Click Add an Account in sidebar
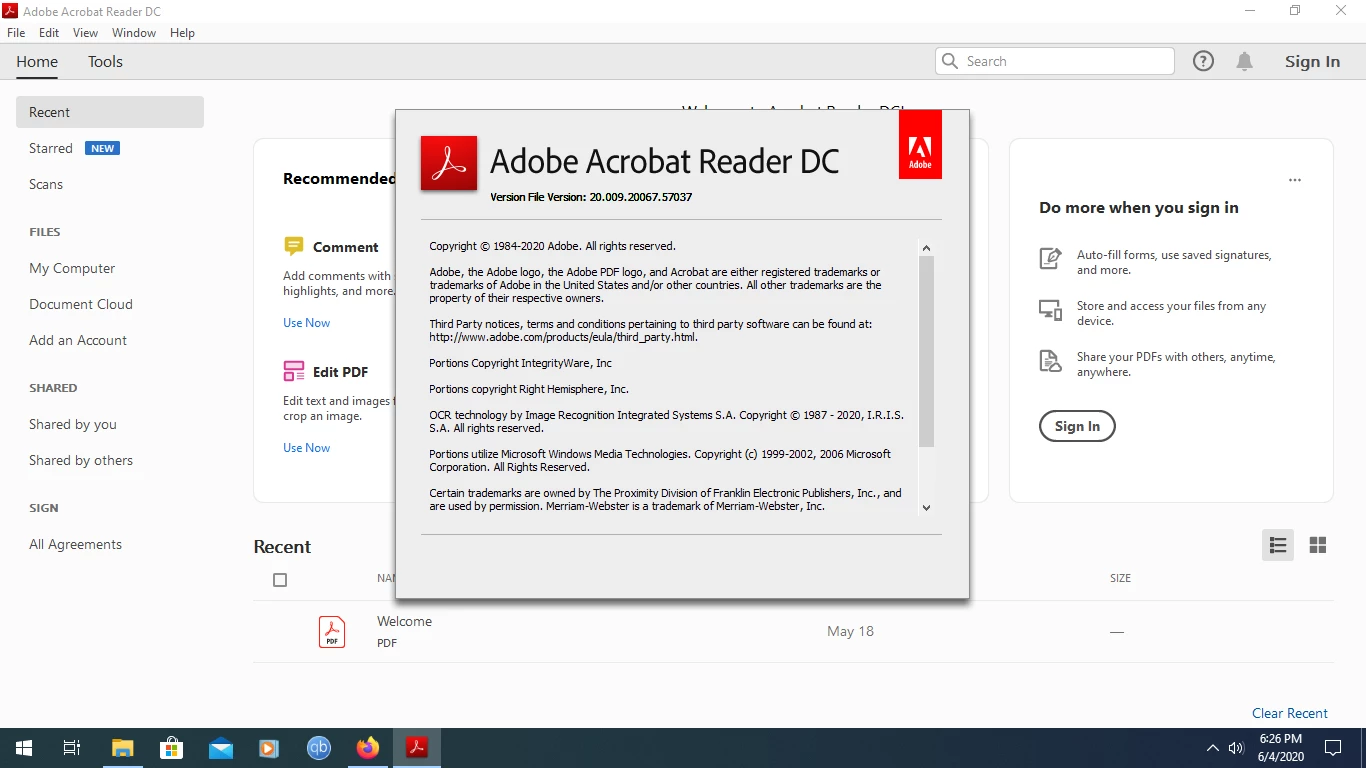The height and width of the screenshot is (768, 1366). click(x=78, y=340)
